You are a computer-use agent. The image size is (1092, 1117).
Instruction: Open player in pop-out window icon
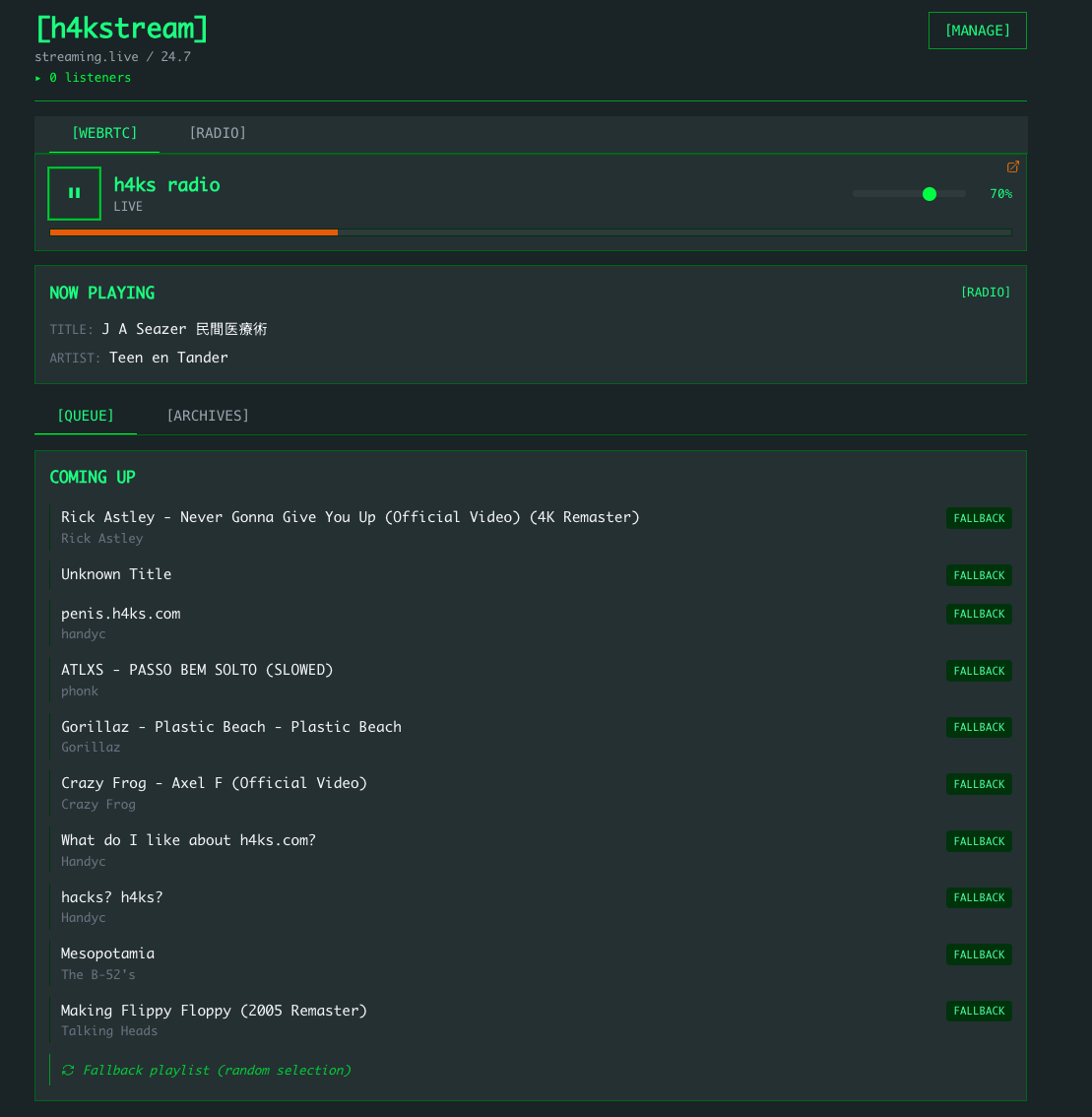point(1012,167)
